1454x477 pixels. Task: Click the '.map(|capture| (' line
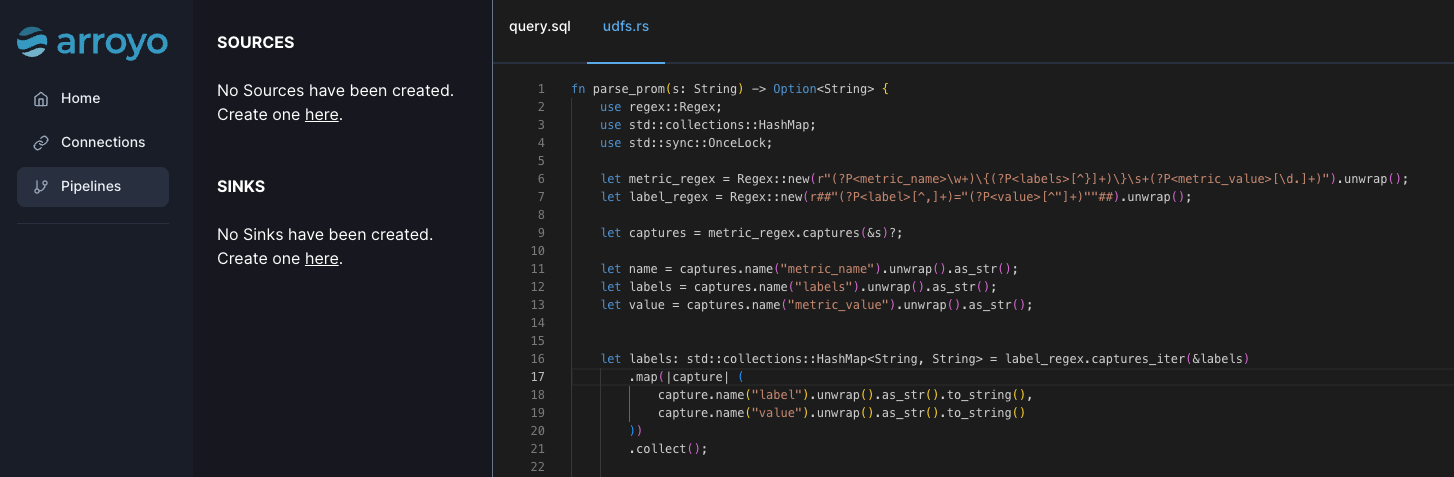tap(686, 377)
